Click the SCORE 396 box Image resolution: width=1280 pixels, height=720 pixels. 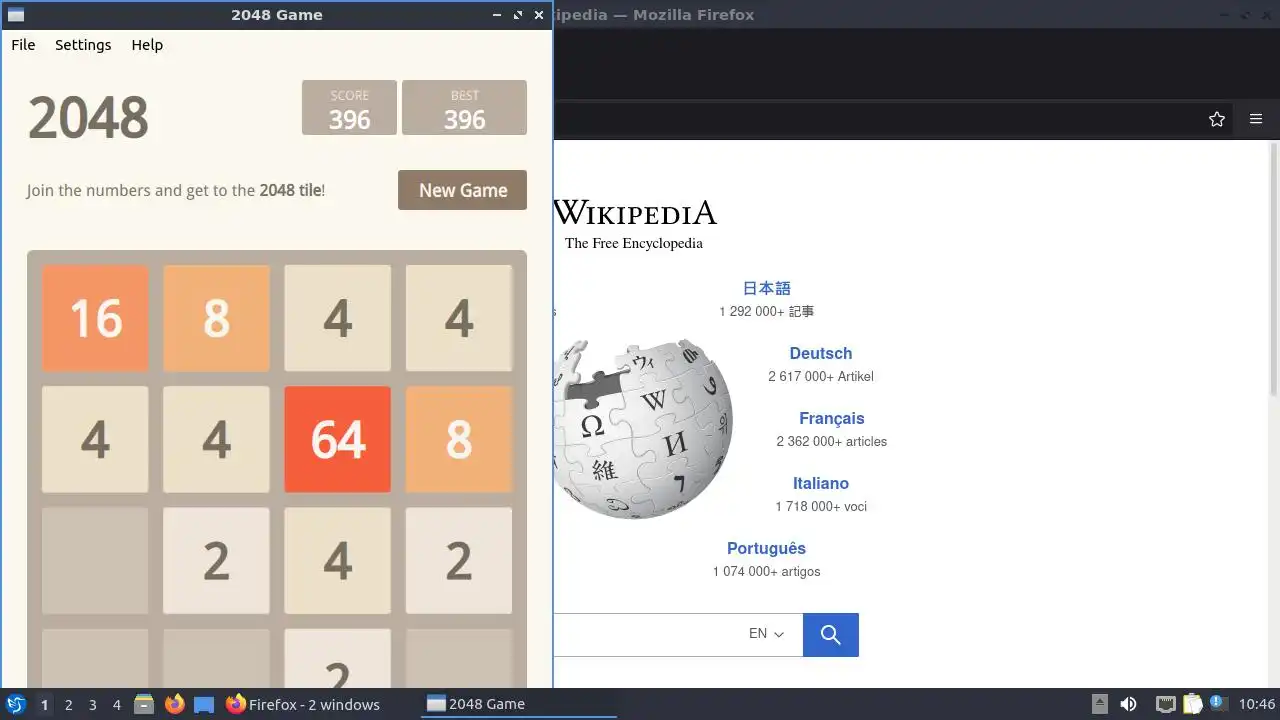349,107
